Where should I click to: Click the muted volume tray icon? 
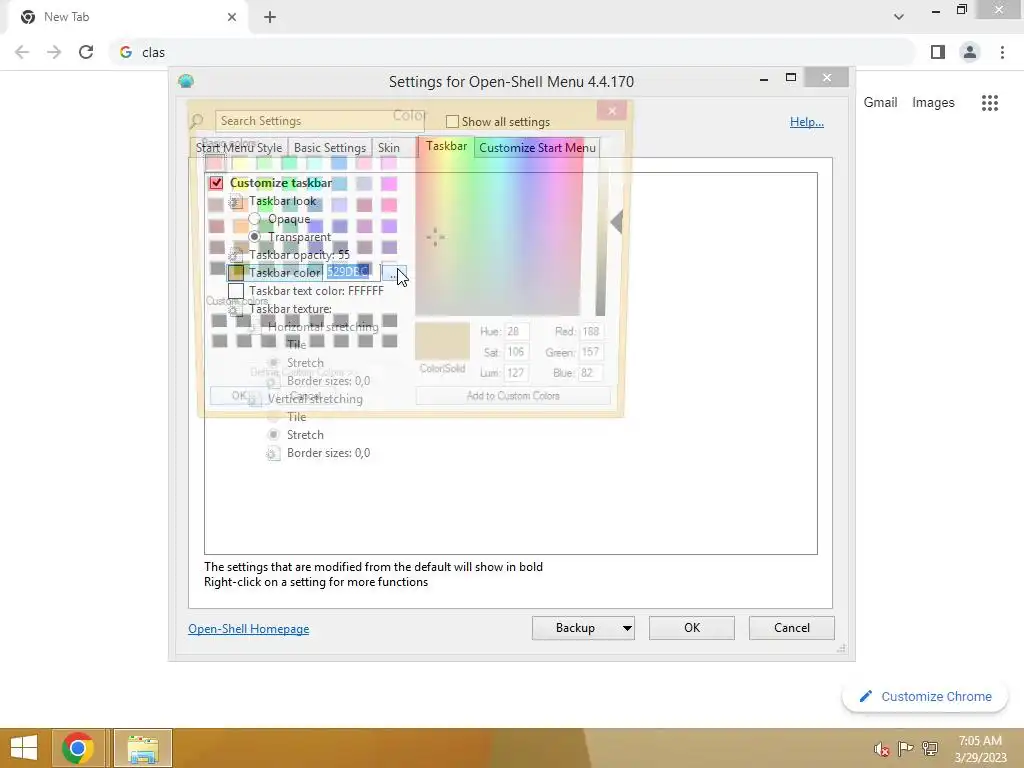coord(882,749)
